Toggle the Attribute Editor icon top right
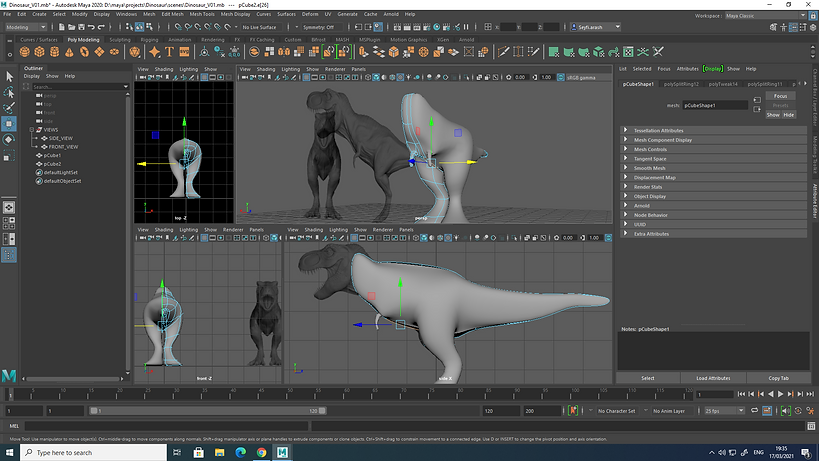Screen dimensions: 819x461 [793, 27]
